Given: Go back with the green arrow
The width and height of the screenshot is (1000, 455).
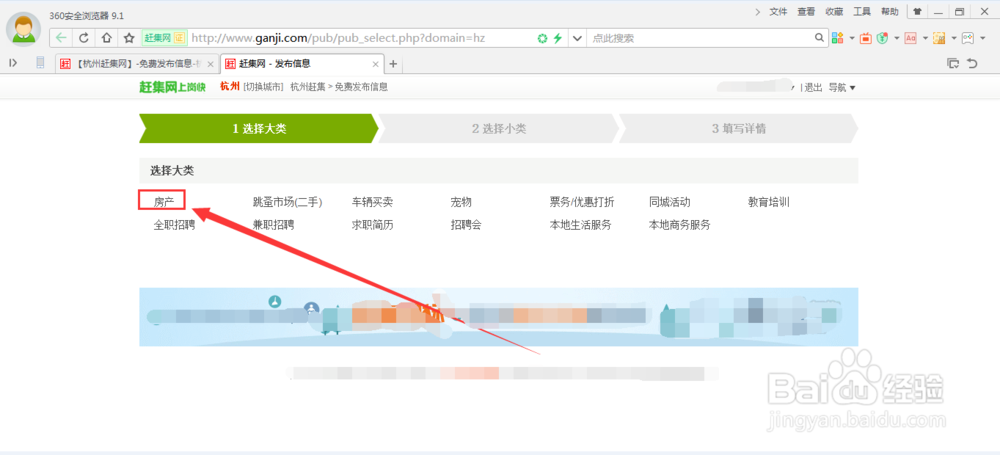Looking at the screenshot, I should [x=61, y=38].
